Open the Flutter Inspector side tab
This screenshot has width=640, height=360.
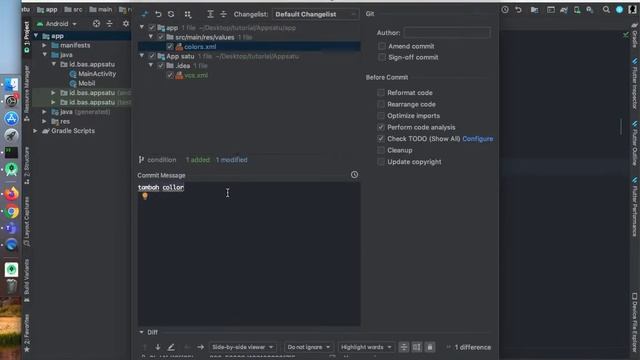(x=635, y=84)
